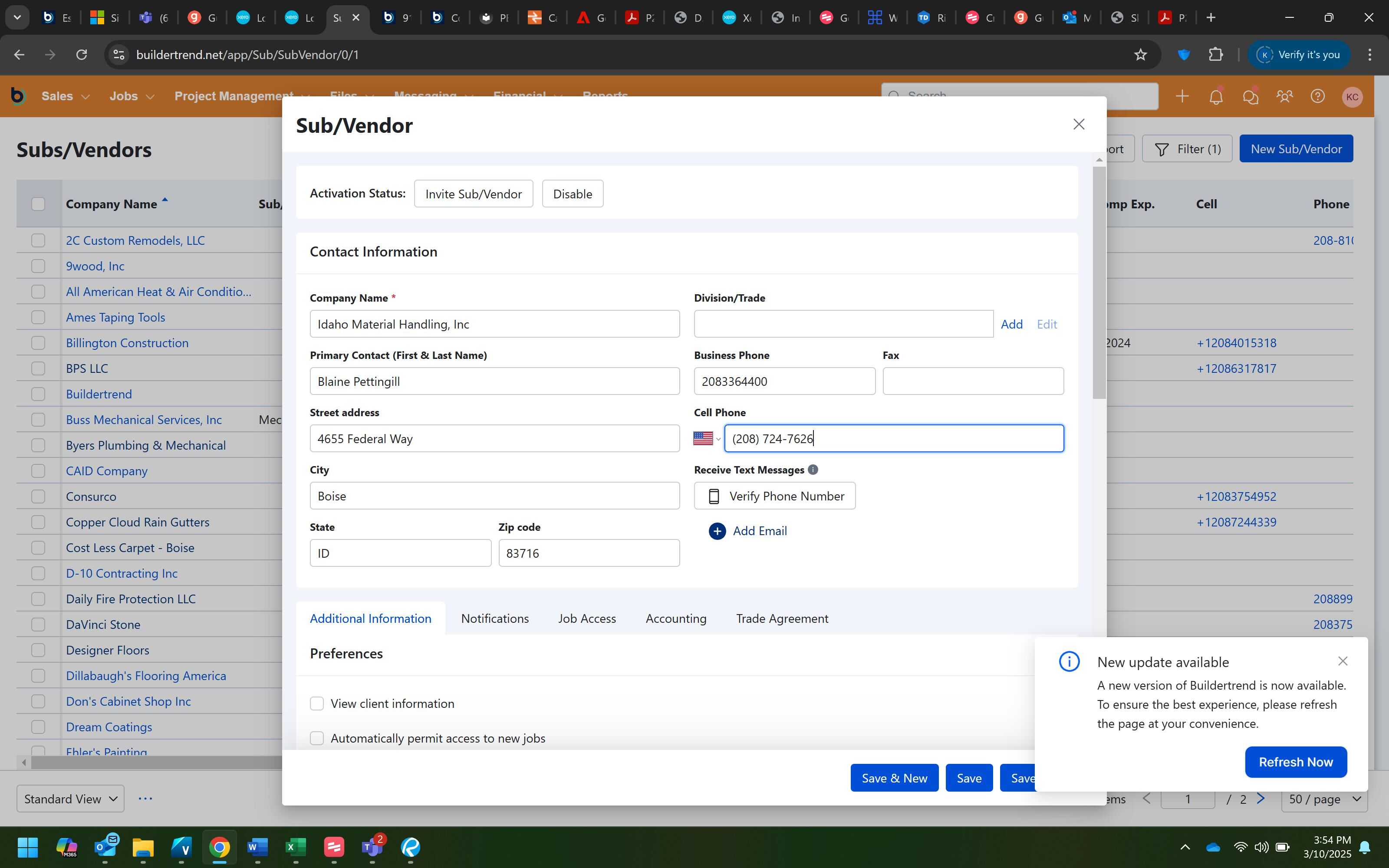Click the plus quick-add icon in header
Image resolution: width=1389 pixels, height=868 pixels.
click(1182, 96)
